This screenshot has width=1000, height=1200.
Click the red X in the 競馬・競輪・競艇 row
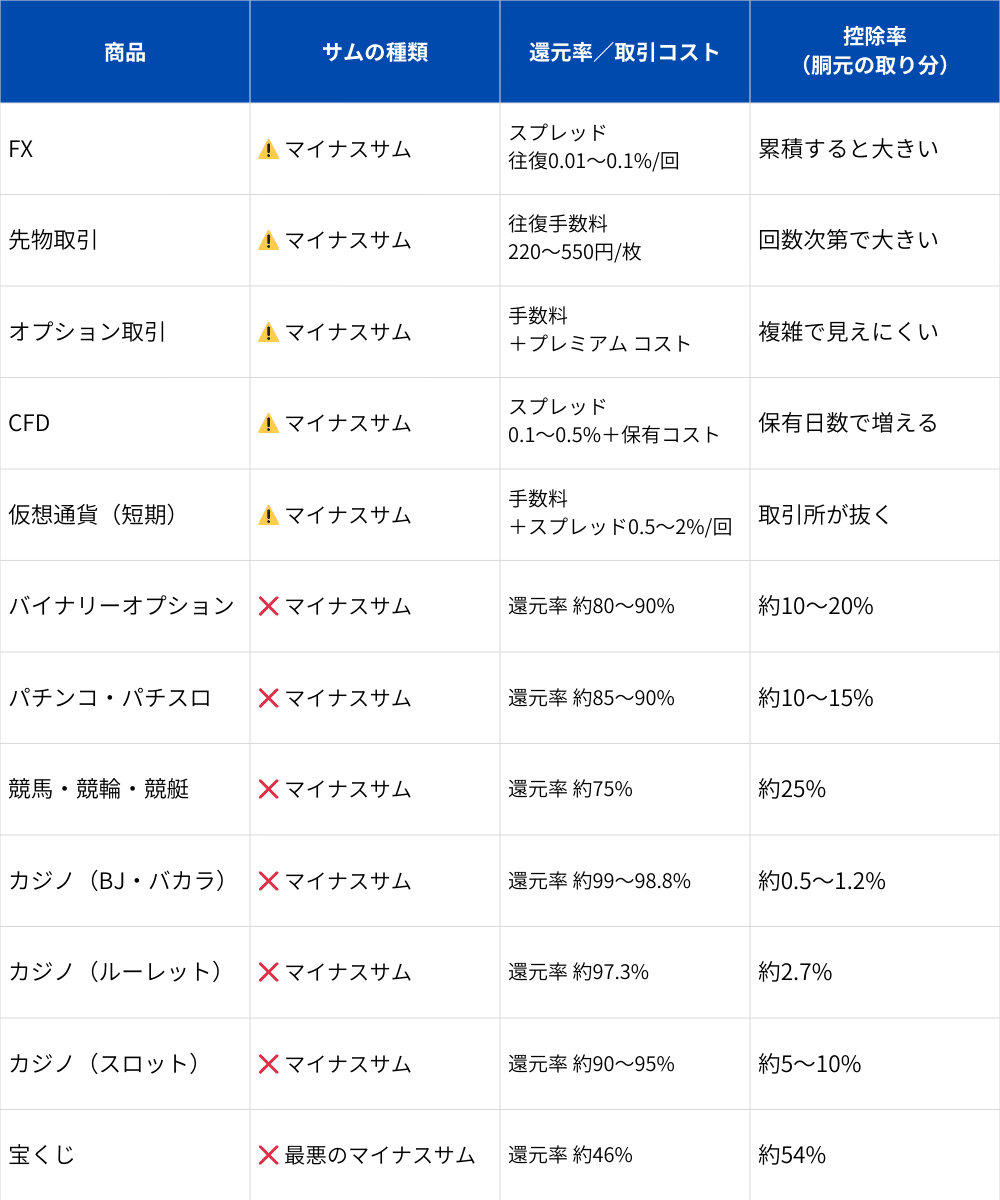[x=268, y=789]
